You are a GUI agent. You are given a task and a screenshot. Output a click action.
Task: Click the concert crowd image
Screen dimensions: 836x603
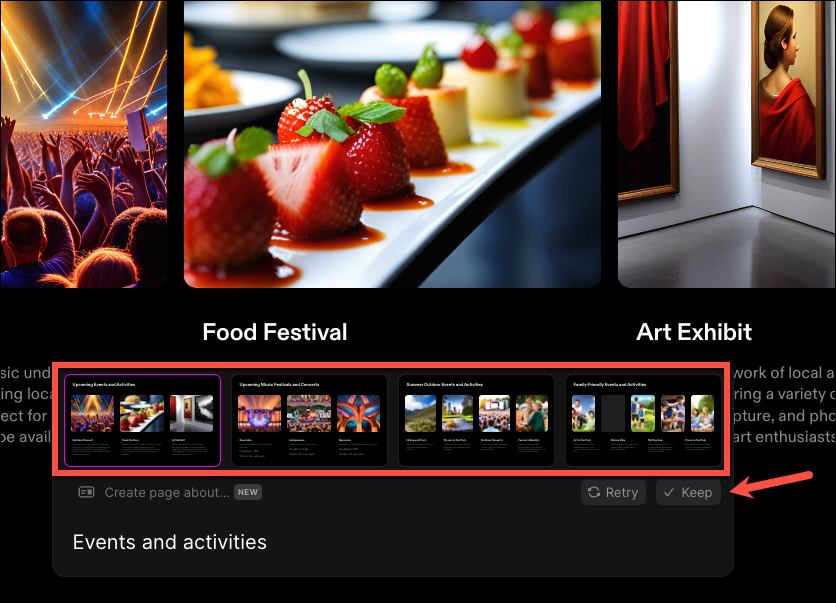click(x=84, y=144)
